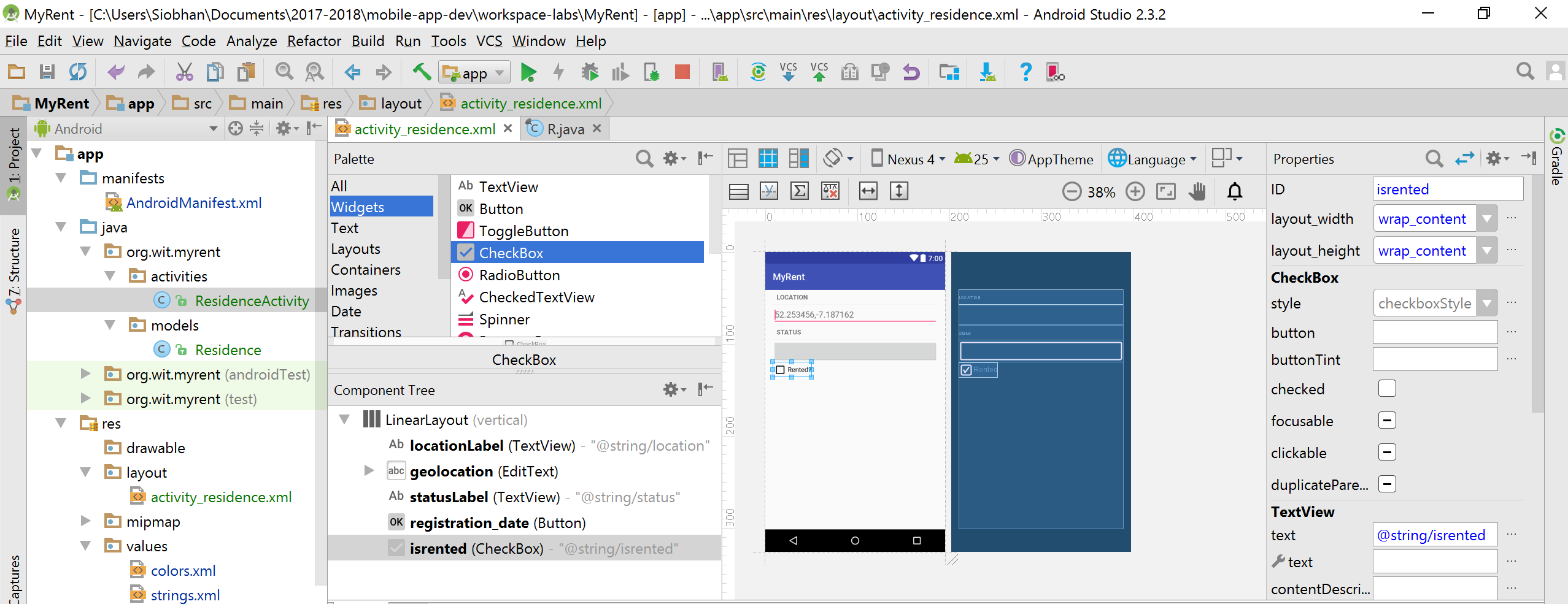Switch to the R.java tab
This screenshot has height=604, width=1568.
563,128
